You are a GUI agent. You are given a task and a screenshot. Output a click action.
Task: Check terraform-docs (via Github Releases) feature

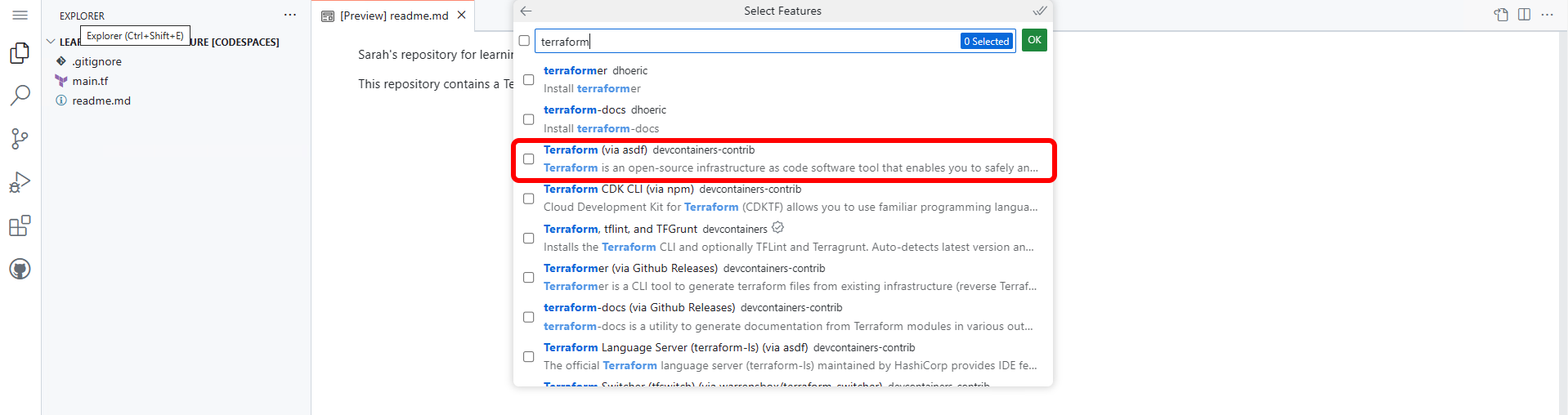(529, 317)
